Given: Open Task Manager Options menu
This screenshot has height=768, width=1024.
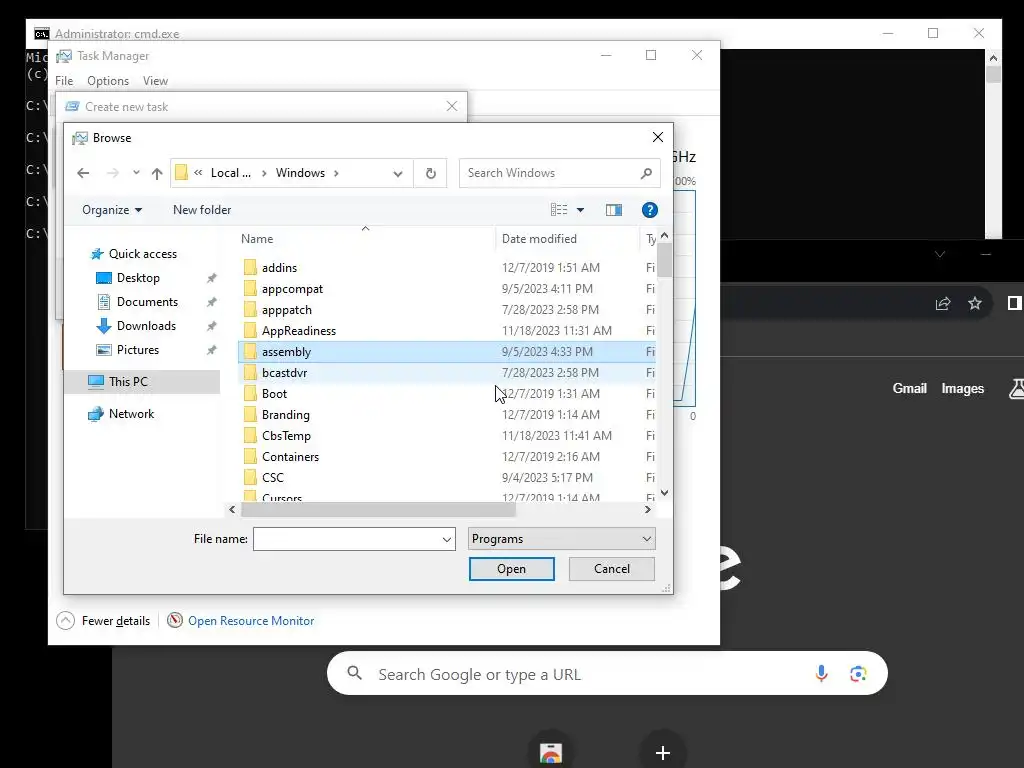Looking at the screenshot, I should tap(108, 81).
